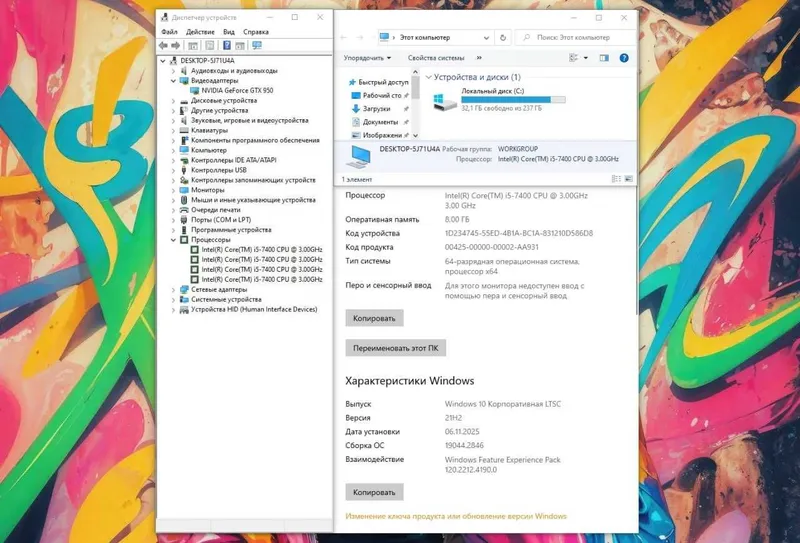Click 32,1 ГБ свободно из 237 ГБ text
Viewport: 800px width, 543px height.
click(502, 108)
